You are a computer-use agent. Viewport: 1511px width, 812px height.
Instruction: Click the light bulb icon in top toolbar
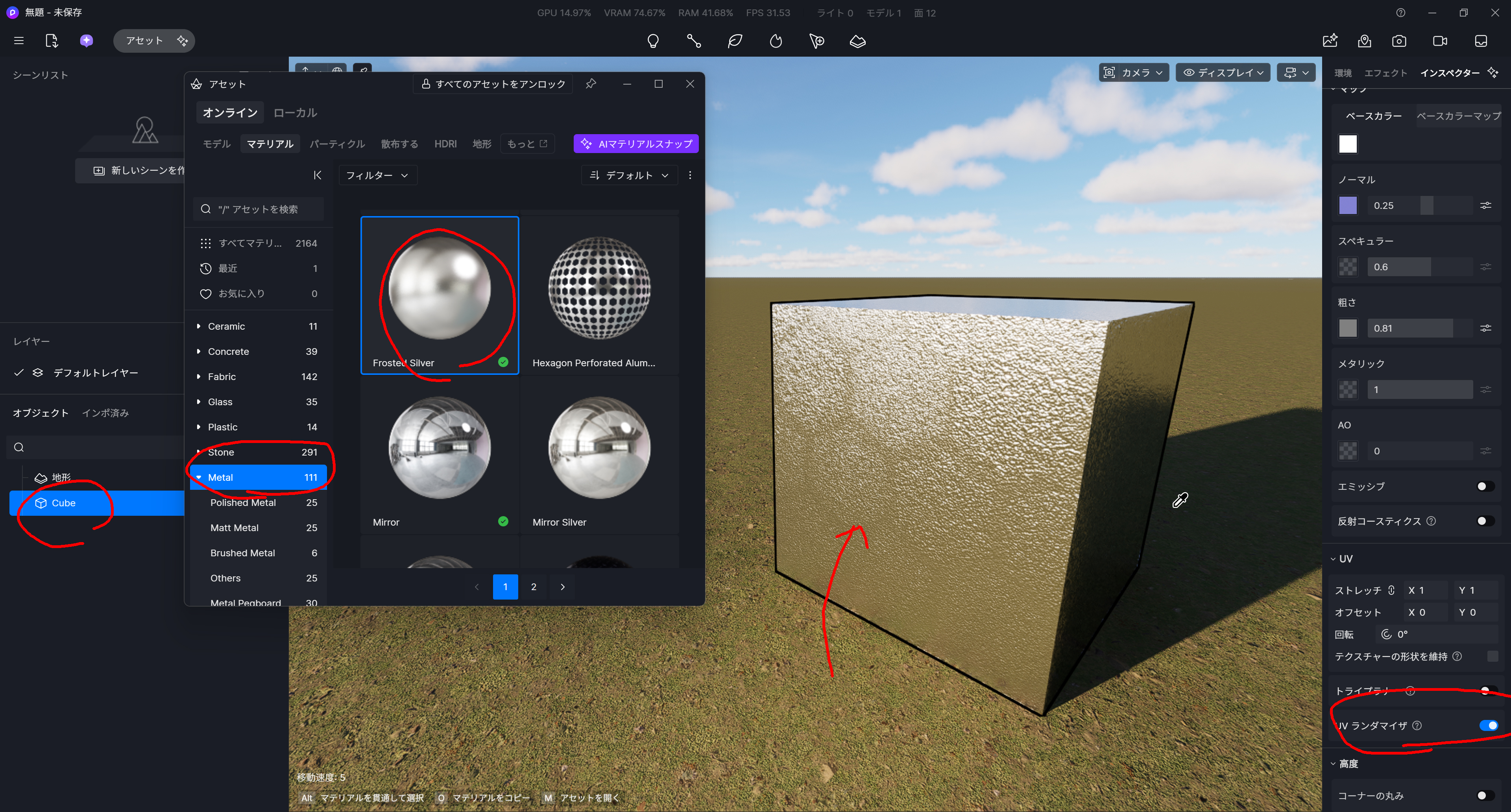click(x=653, y=41)
